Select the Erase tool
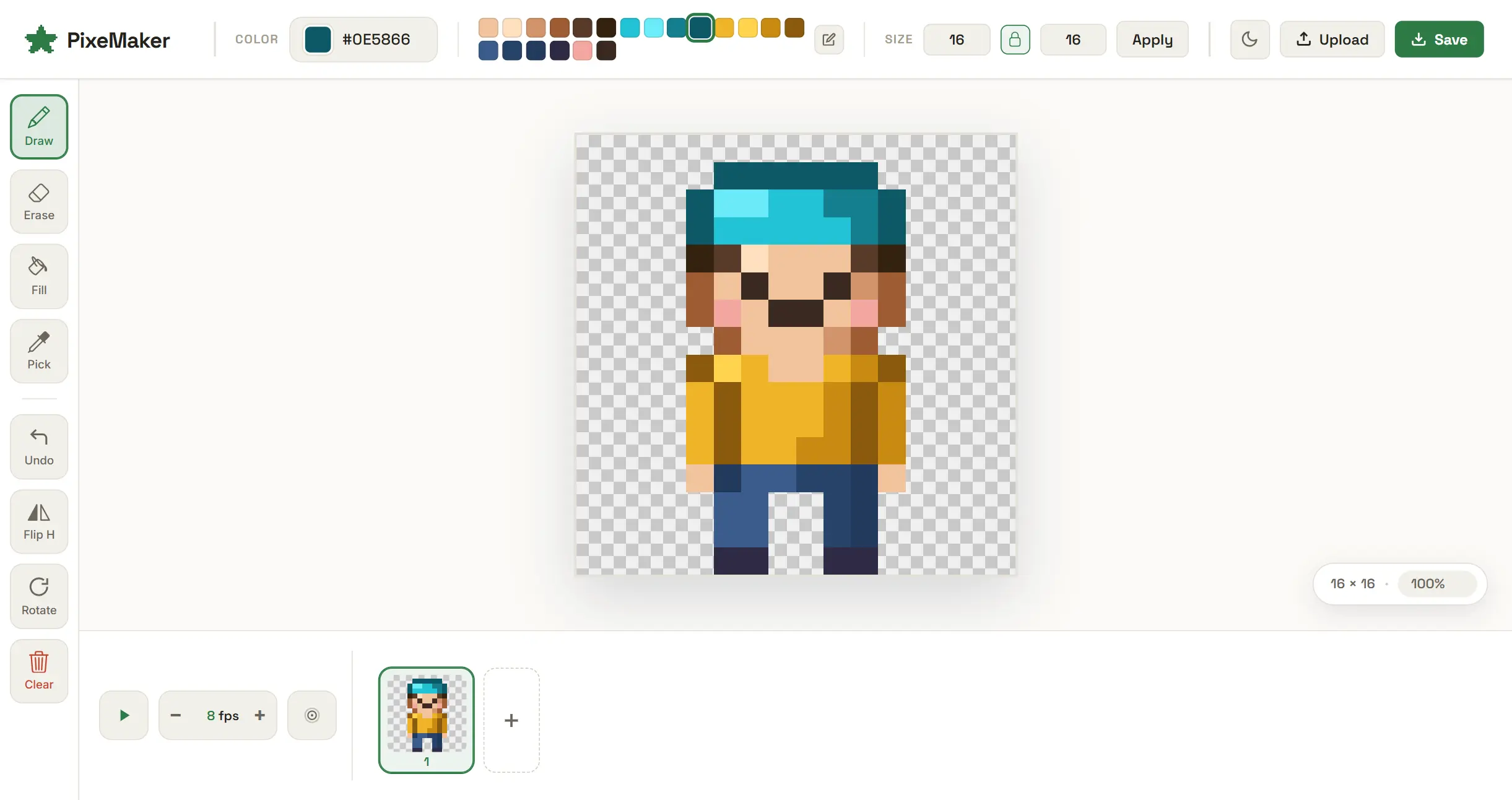1512x800 pixels. pos(39,202)
